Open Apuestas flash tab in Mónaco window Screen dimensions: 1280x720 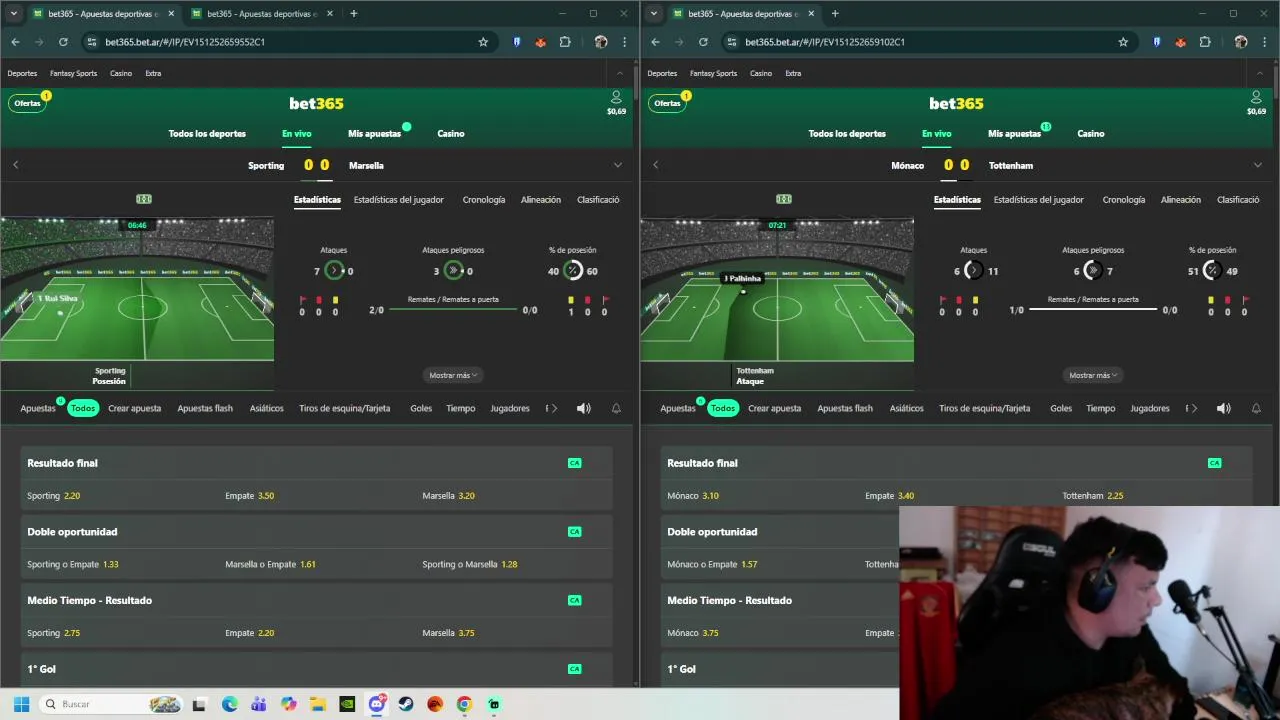845,408
